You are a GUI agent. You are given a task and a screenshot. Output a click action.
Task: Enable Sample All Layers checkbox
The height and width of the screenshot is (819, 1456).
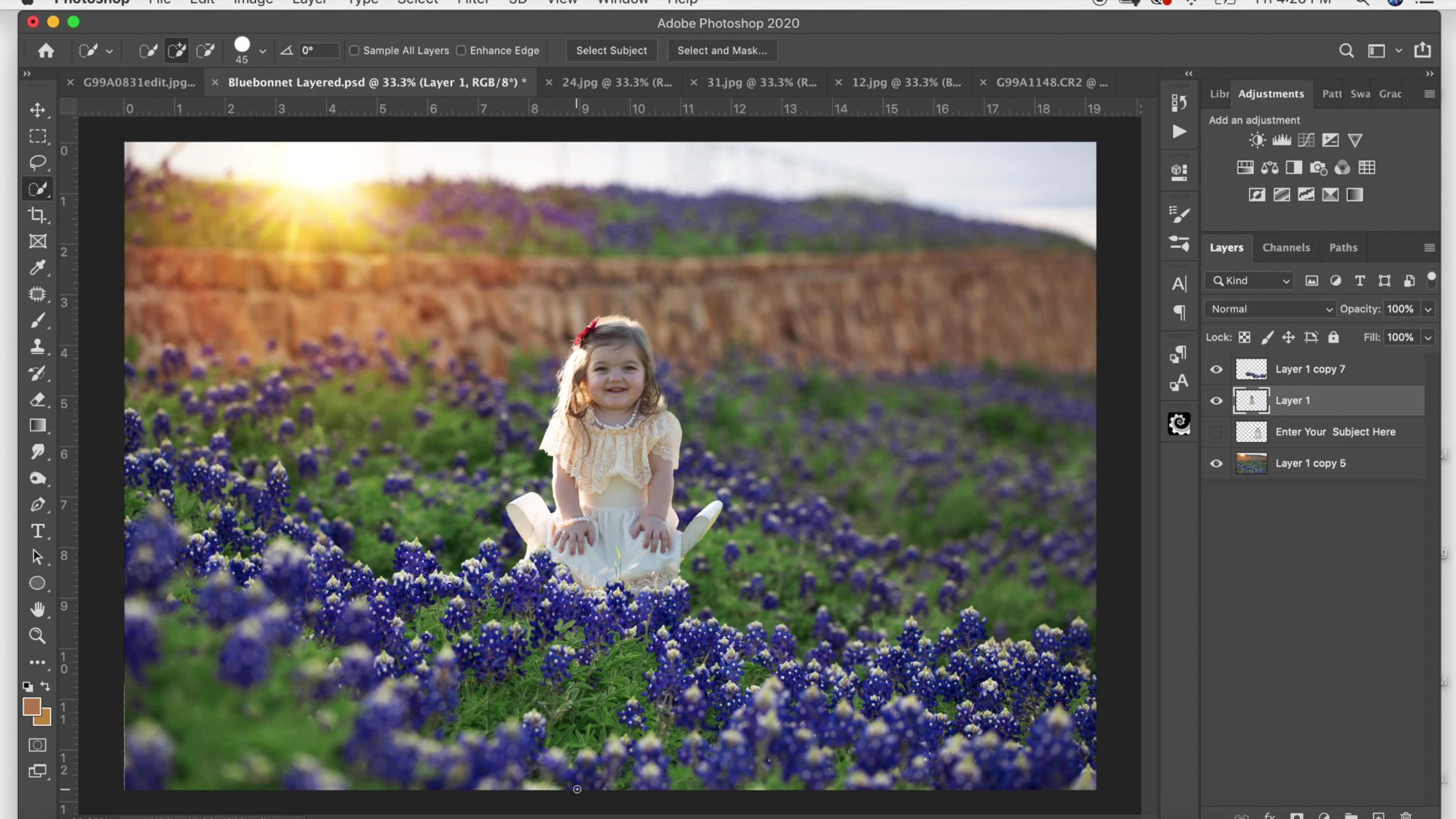tap(354, 50)
